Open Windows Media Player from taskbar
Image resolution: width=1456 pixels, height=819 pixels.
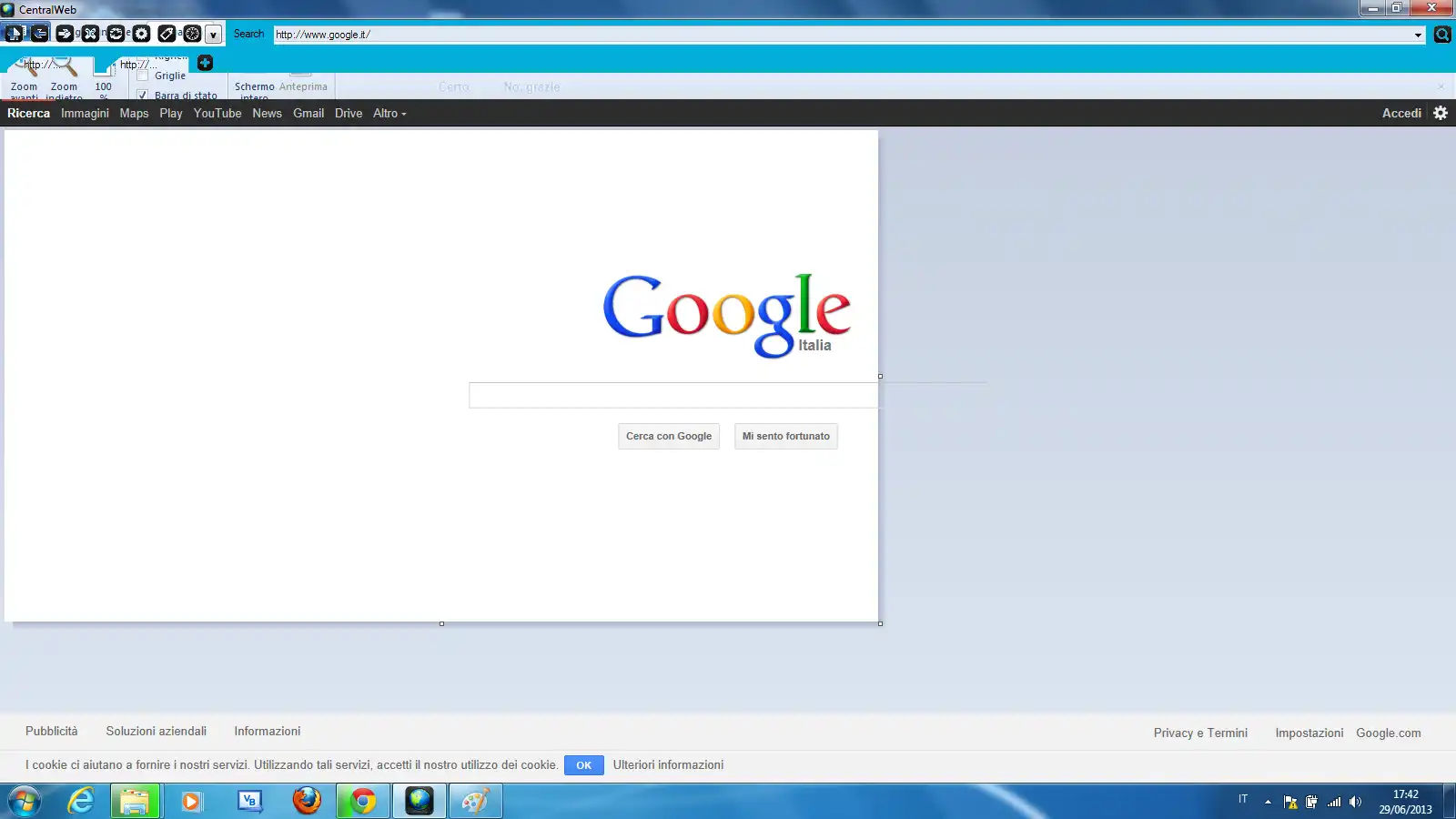tap(192, 802)
